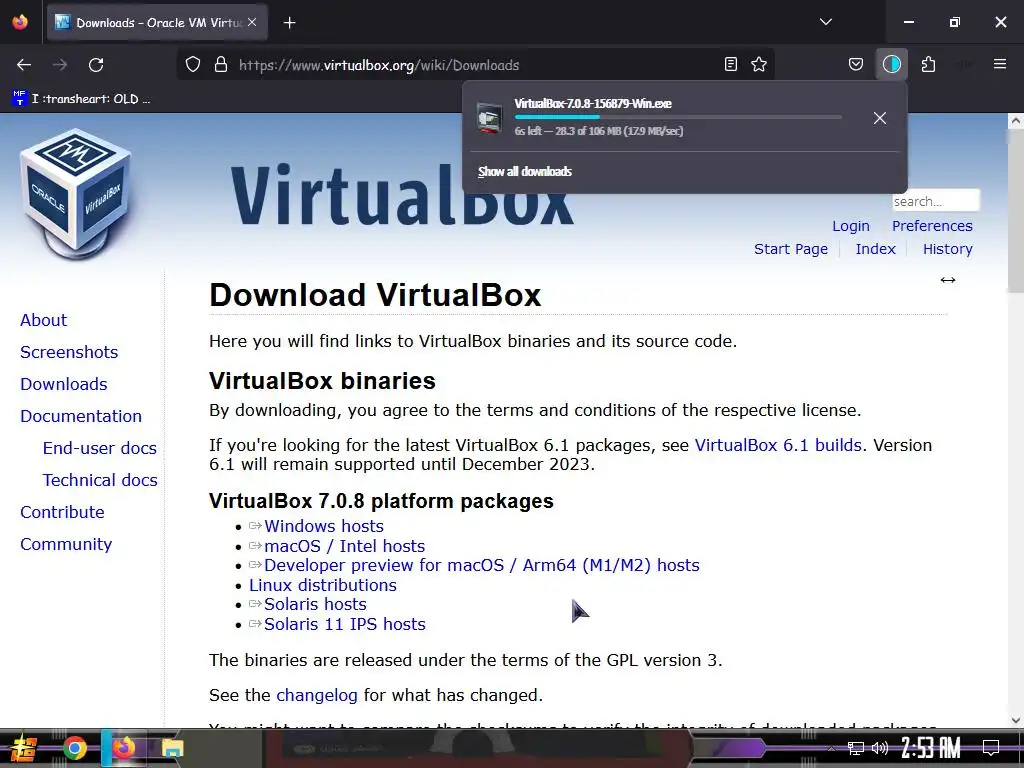Open the Index link
This screenshot has width=1024, height=768.
(x=875, y=249)
